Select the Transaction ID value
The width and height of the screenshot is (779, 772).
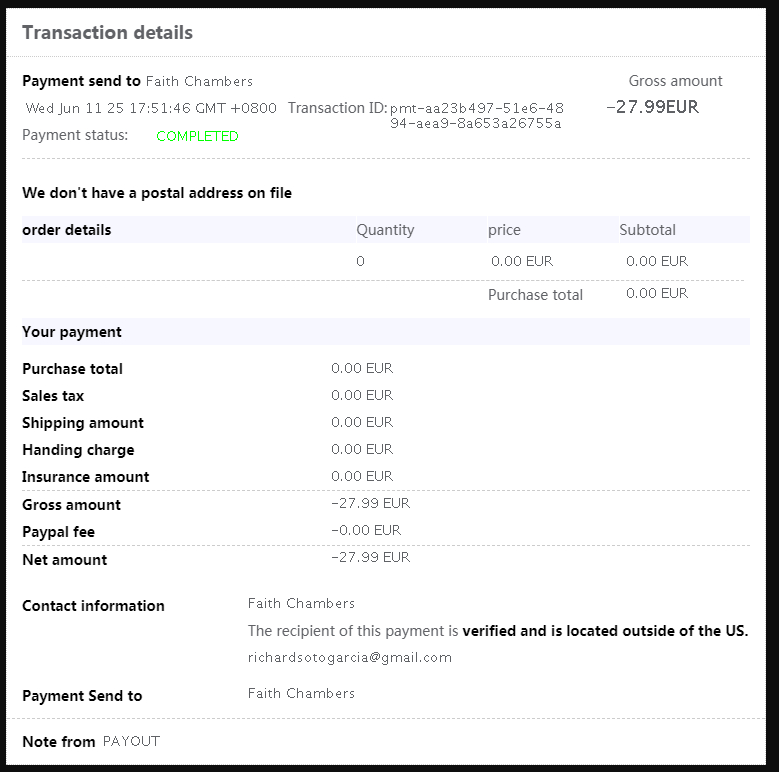coord(476,115)
